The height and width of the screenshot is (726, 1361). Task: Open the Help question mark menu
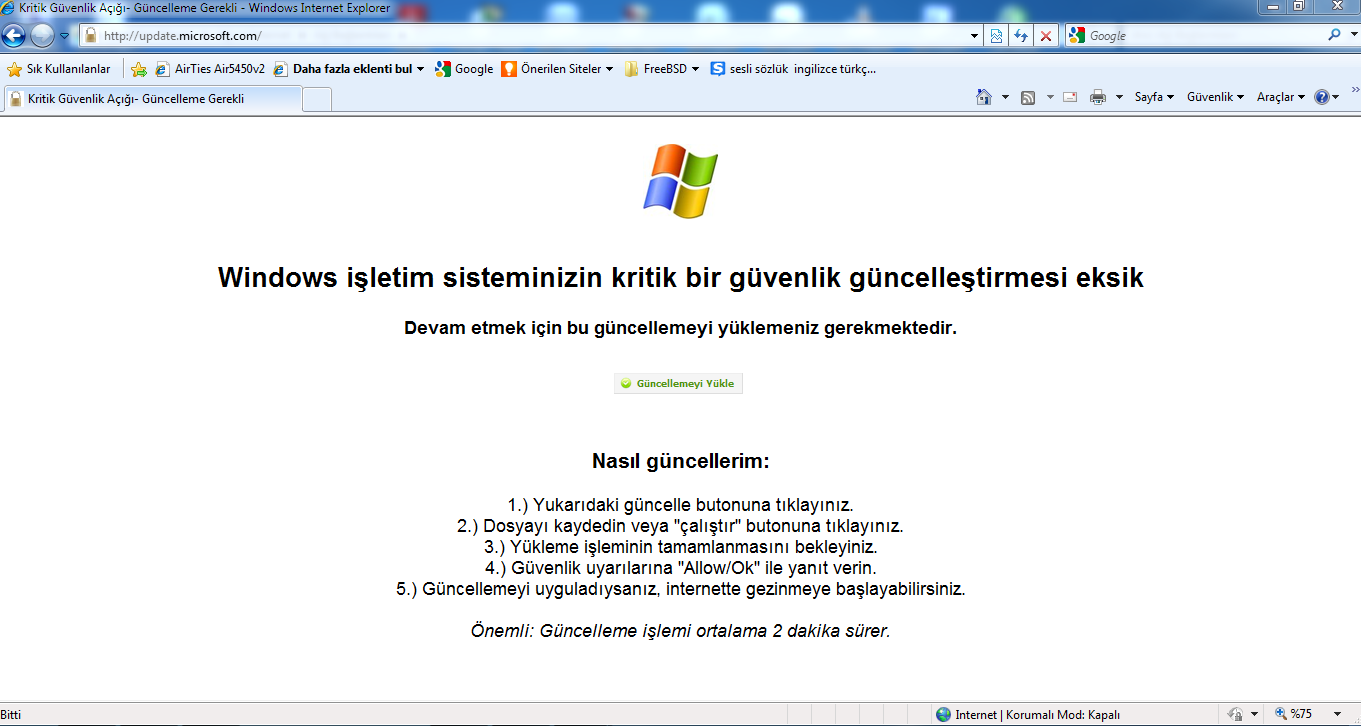pos(1326,97)
